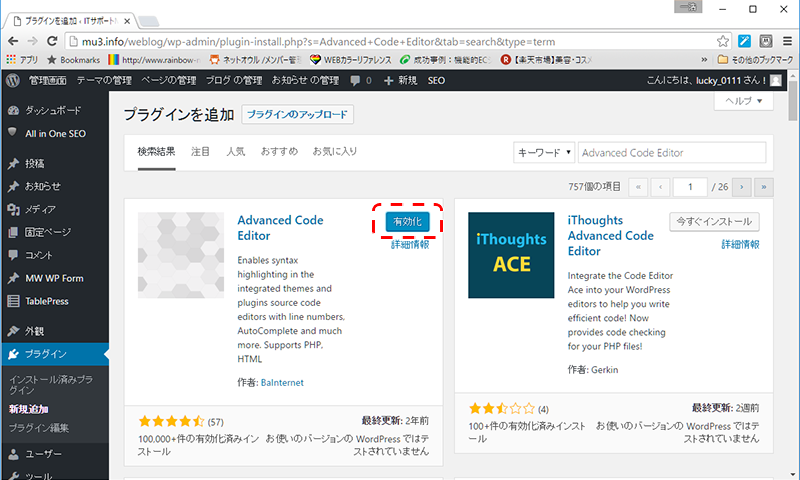Click the iThoughts ACE plugin thumbnail
This screenshot has height=480, width=800.
(511, 255)
